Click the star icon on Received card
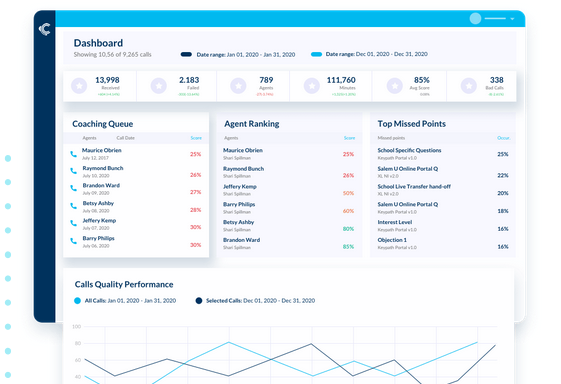This screenshot has width=561, height=384. [x=79, y=86]
